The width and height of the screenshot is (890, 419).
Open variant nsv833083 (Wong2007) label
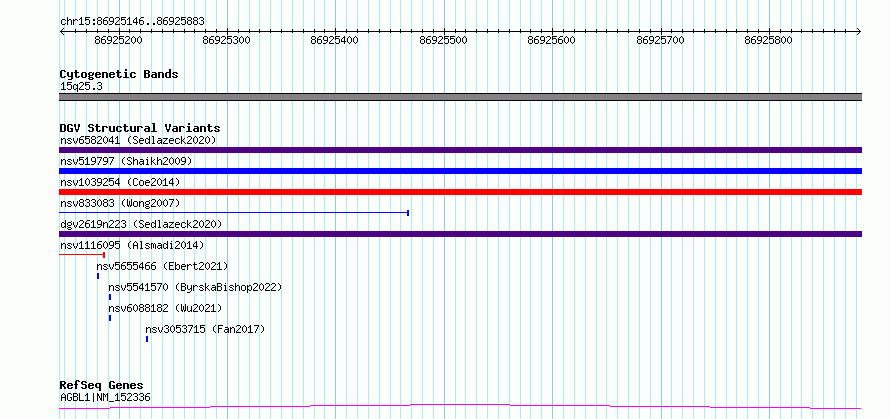tap(120, 203)
